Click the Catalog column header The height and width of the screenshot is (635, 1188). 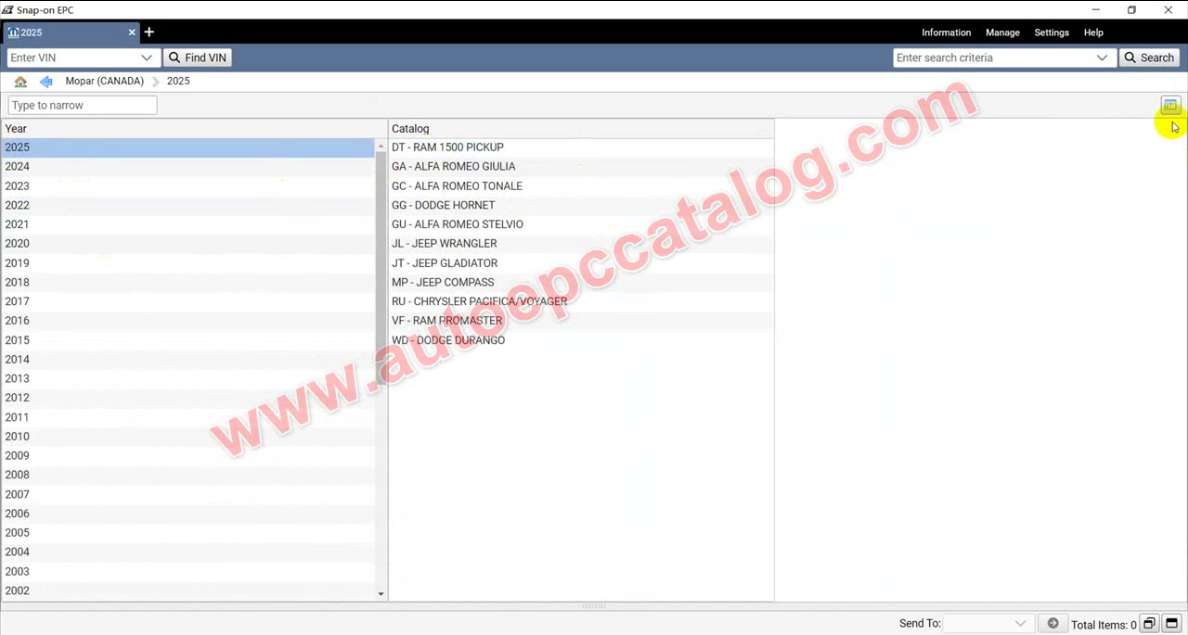point(581,129)
